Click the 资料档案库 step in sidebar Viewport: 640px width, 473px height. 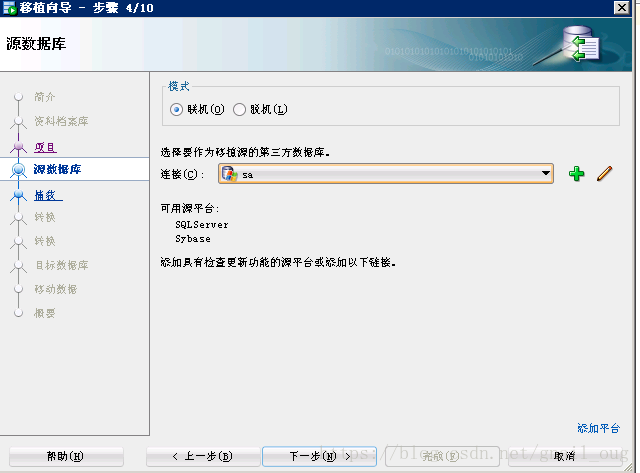pos(61,121)
